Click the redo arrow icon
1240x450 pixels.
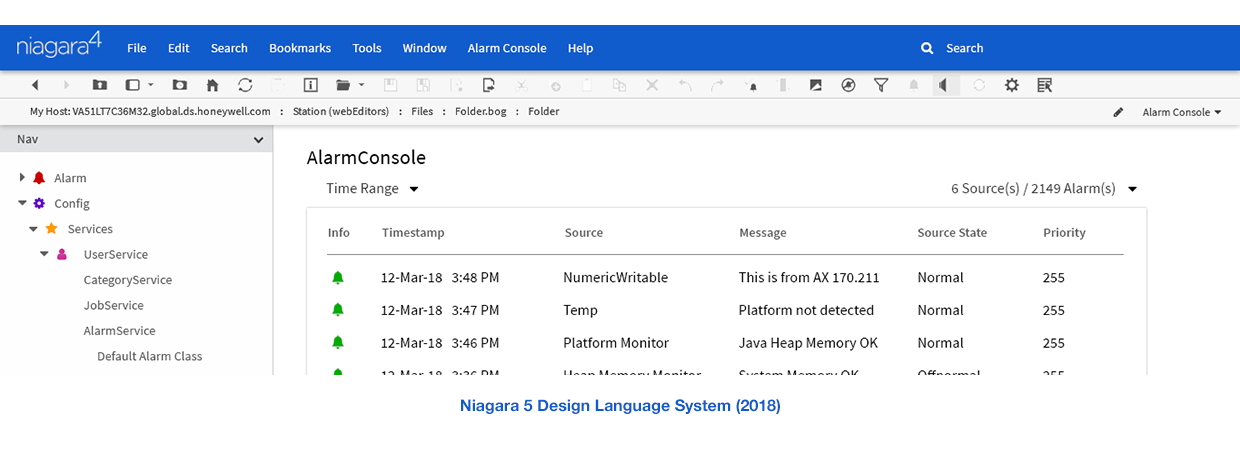(x=717, y=86)
